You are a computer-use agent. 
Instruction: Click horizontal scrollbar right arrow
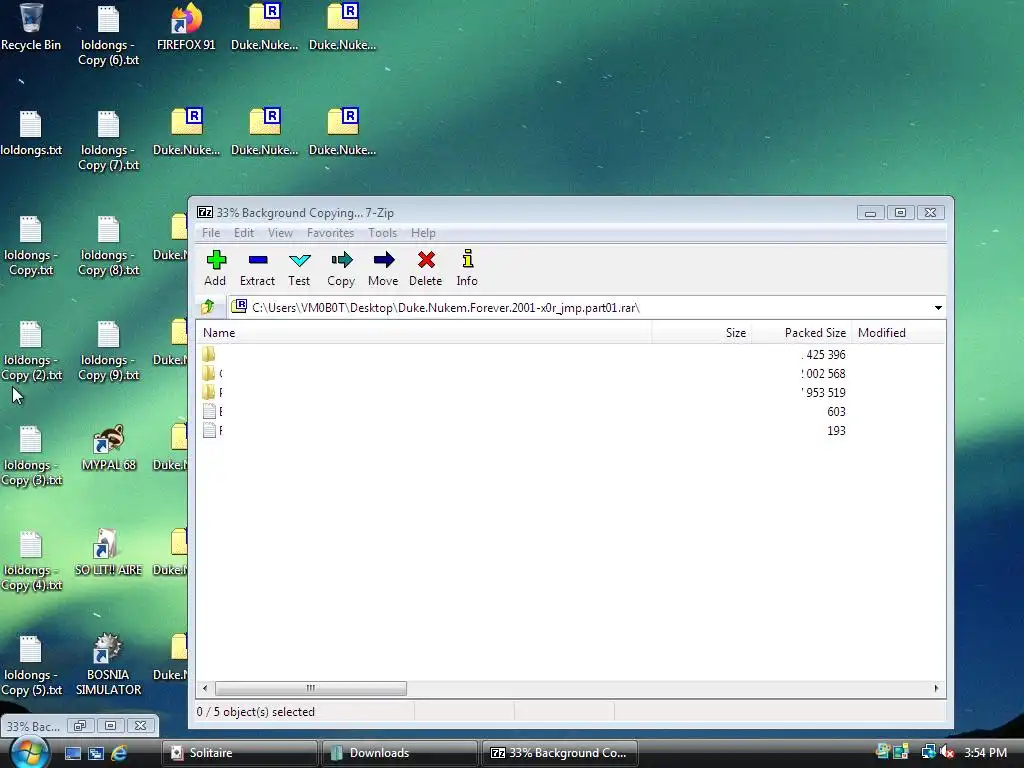tap(936, 688)
